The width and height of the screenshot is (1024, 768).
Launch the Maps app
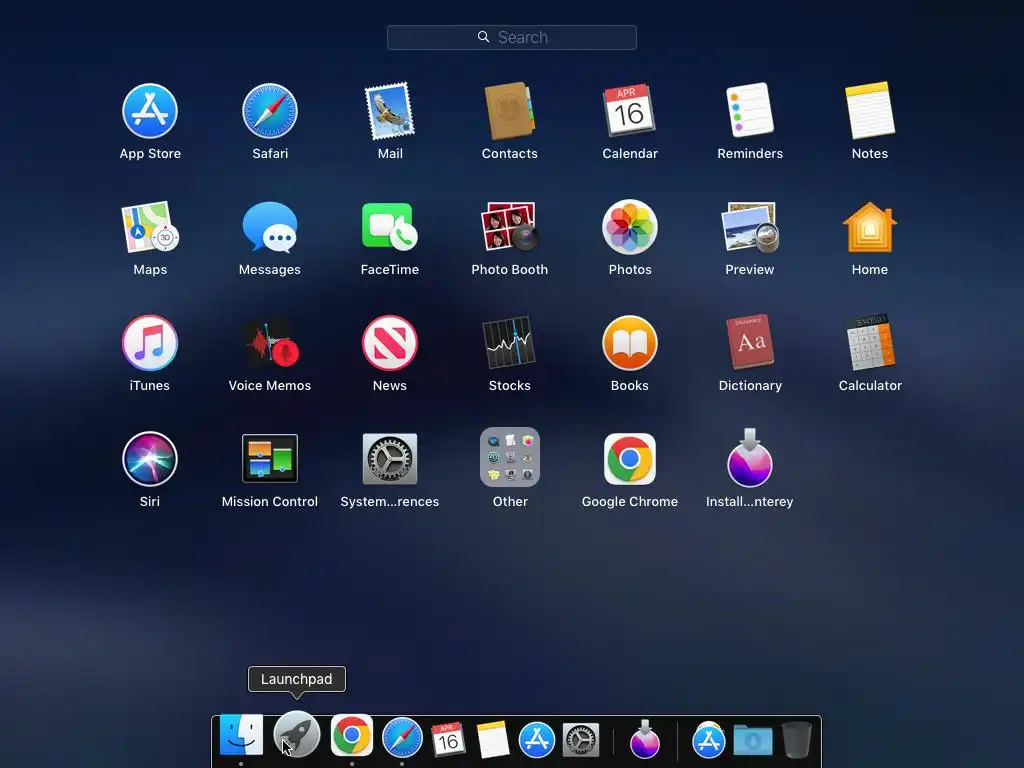150,227
